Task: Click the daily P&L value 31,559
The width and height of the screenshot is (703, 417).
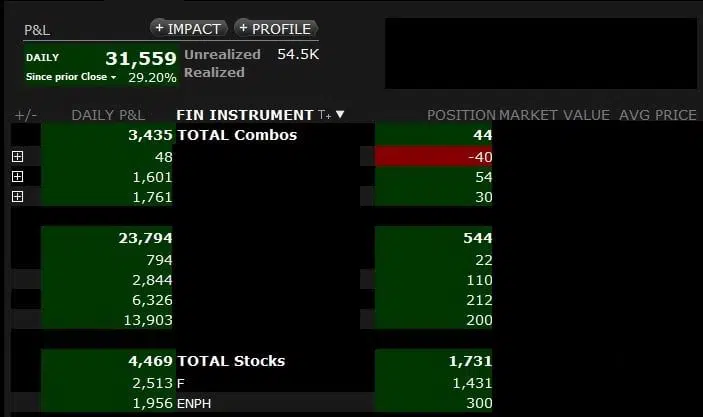Action: pos(141,58)
